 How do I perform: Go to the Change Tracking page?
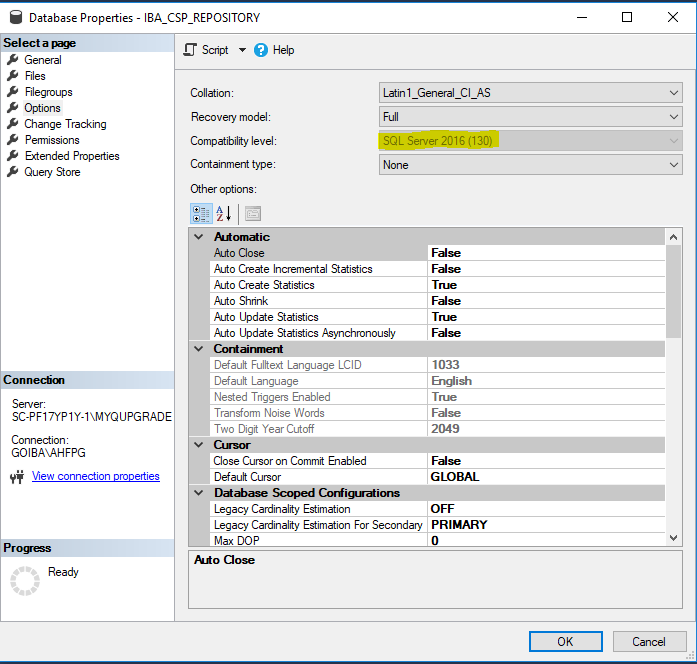[x=65, y=124]
